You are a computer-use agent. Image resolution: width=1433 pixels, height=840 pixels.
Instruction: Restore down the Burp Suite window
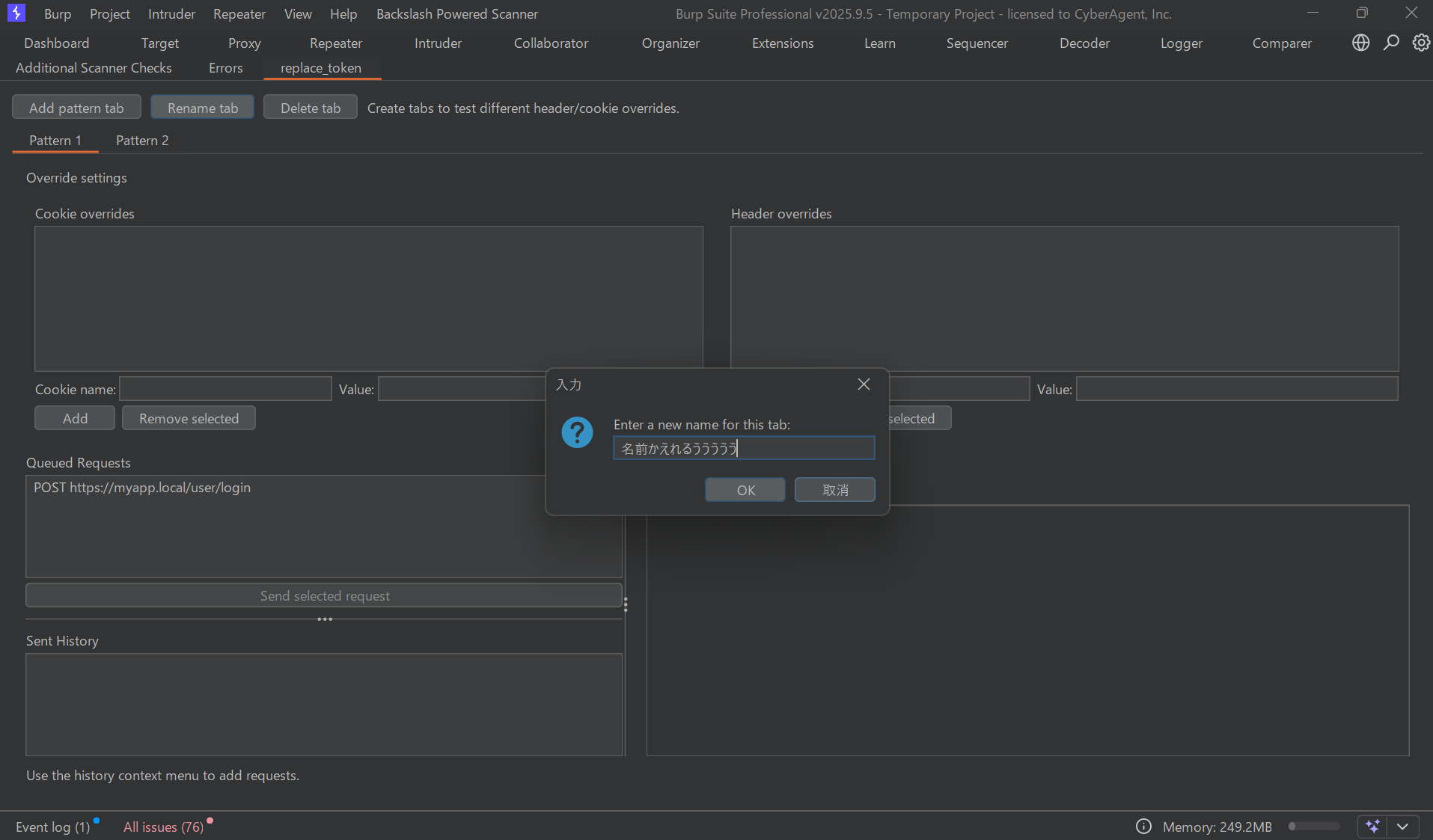coord(1362,13)
